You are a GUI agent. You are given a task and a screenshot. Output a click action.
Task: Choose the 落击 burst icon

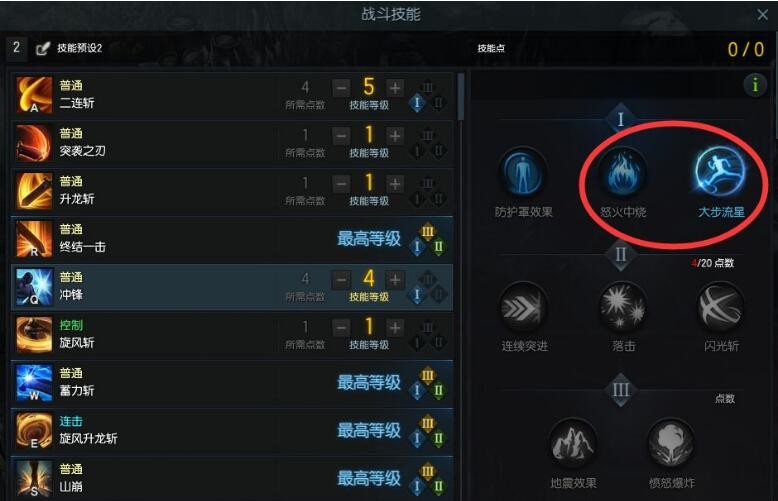(623, 308)
